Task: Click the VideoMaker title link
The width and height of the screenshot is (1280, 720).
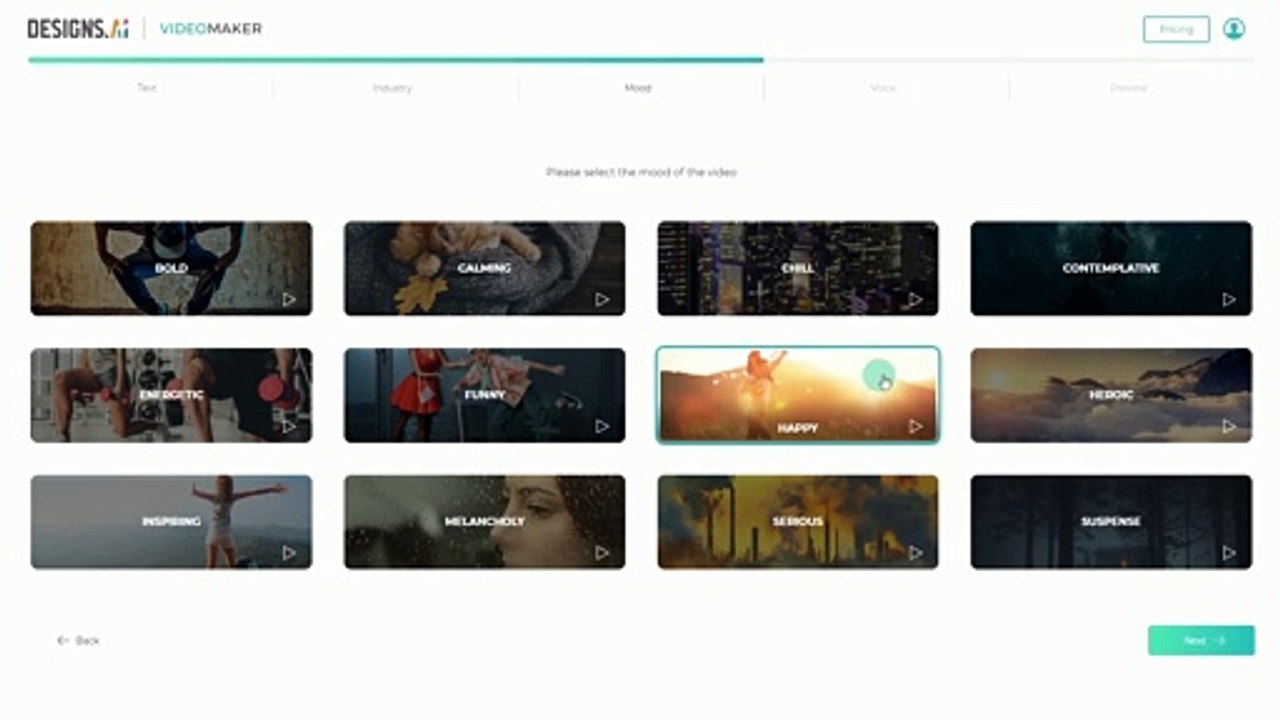Action: pyautogui.click(x=211, y=29)
